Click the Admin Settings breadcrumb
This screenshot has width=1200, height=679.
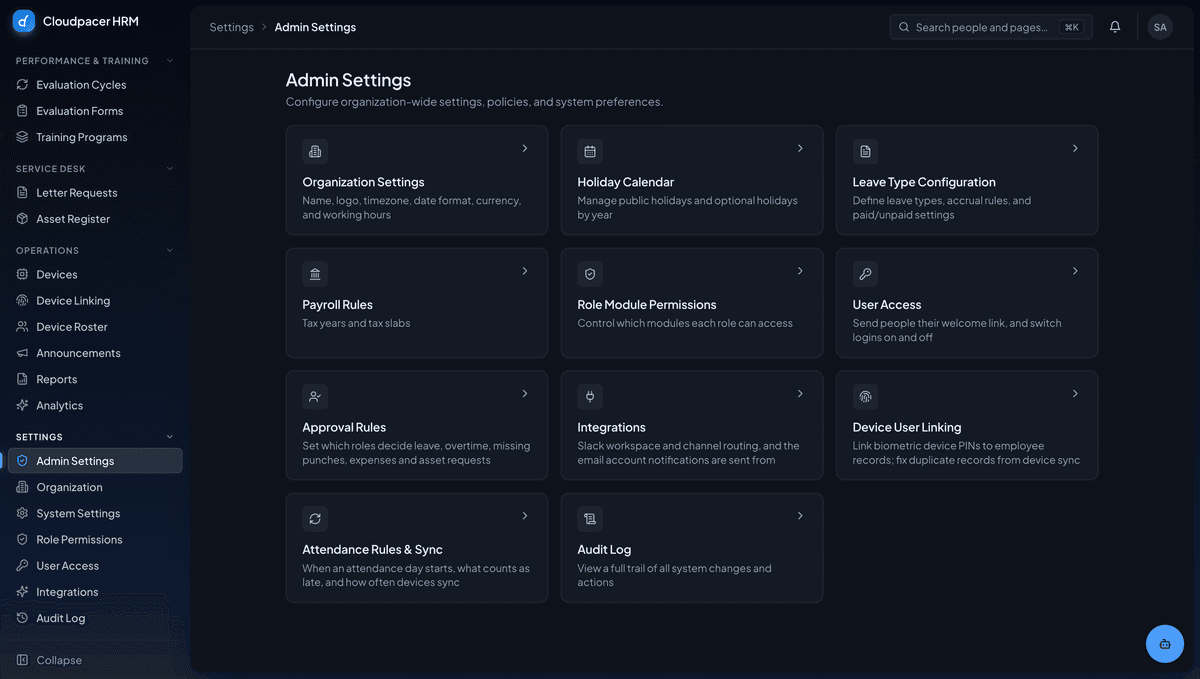point(315,27)
